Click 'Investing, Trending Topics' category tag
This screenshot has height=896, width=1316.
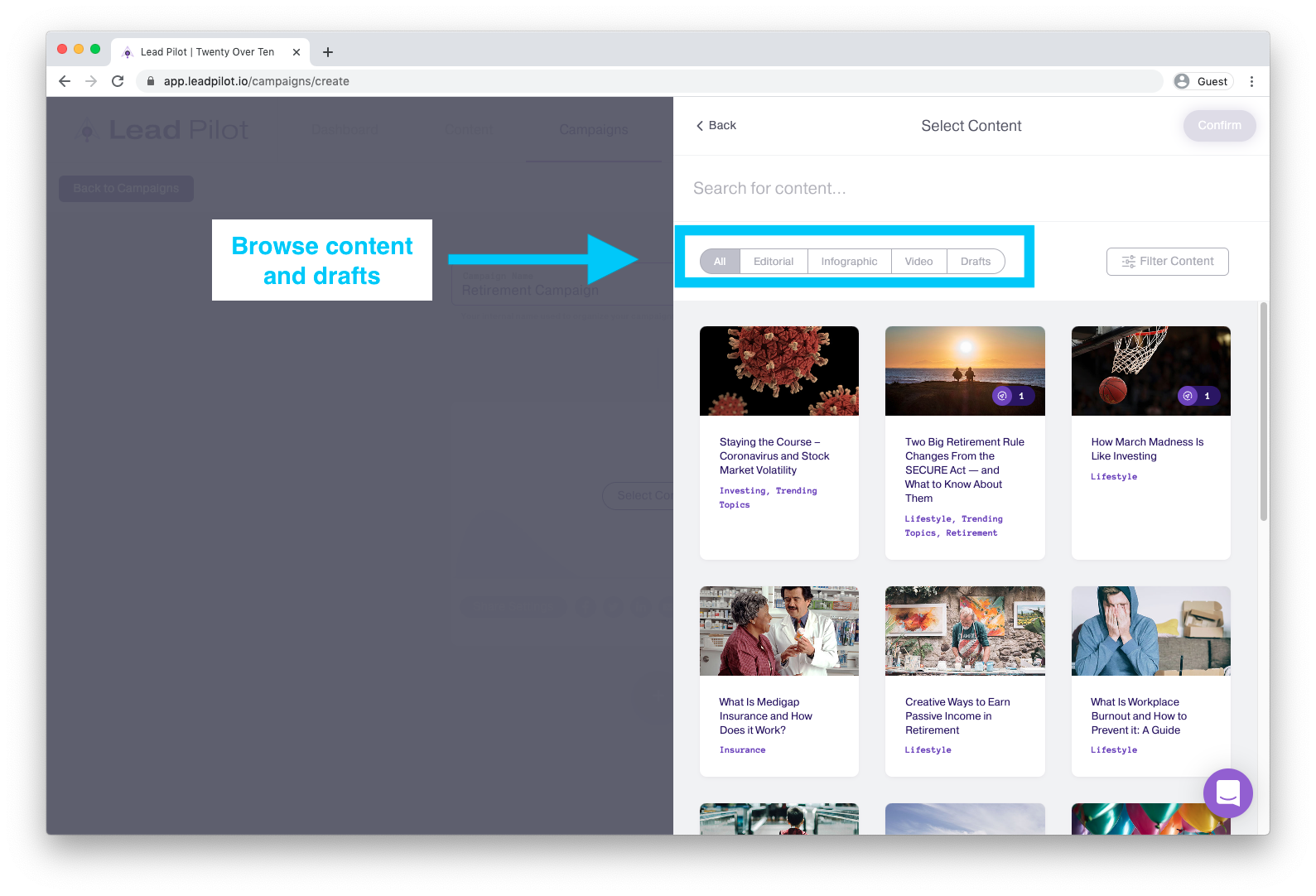768,498
